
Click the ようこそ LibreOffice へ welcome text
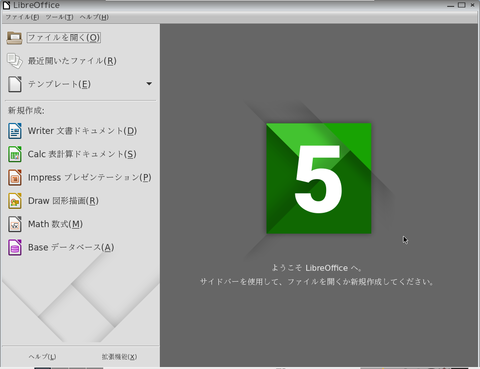[x=317, y=268]
